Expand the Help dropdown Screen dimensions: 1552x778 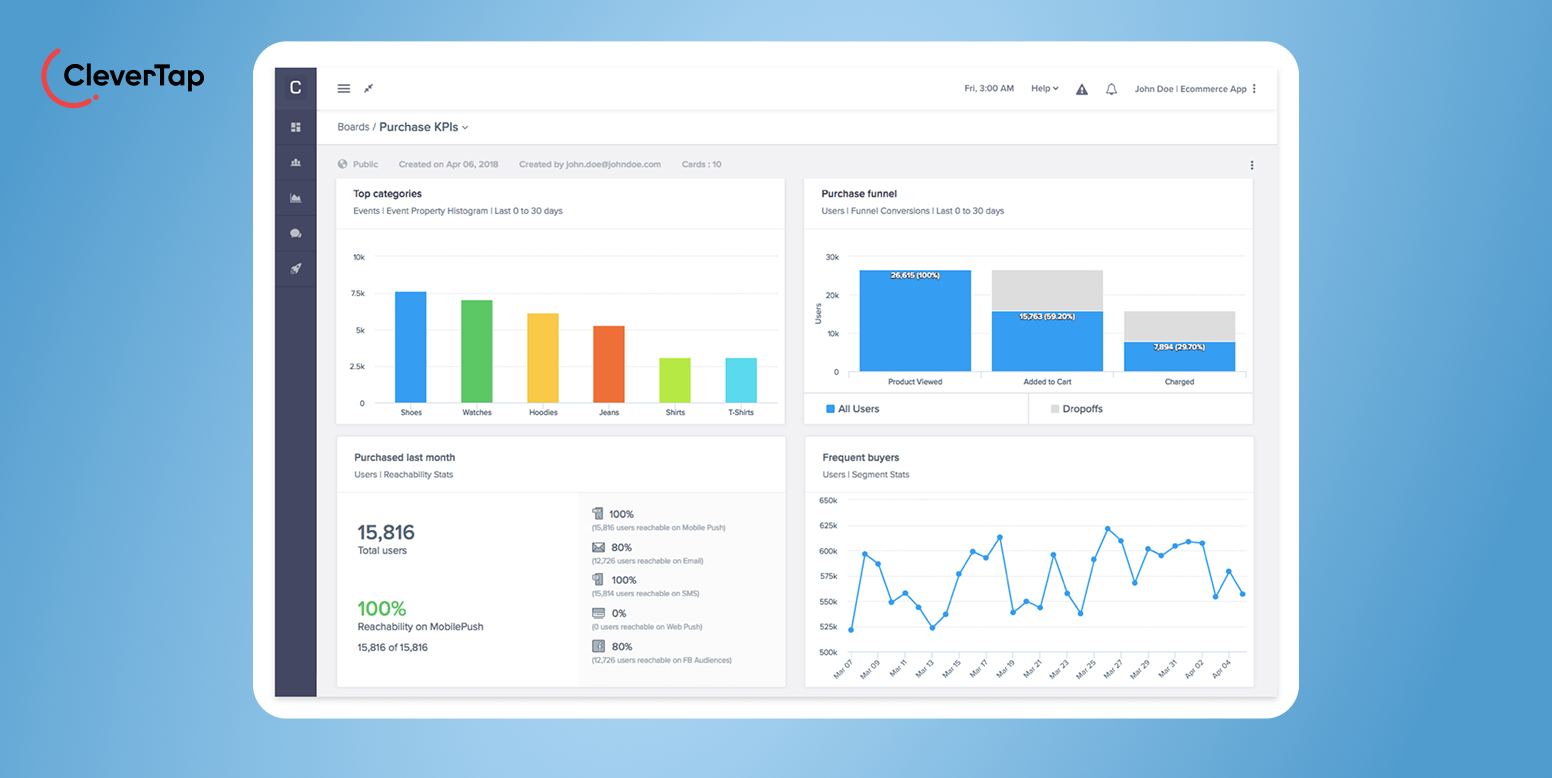pyautogui.click(x=1045, y=89)
